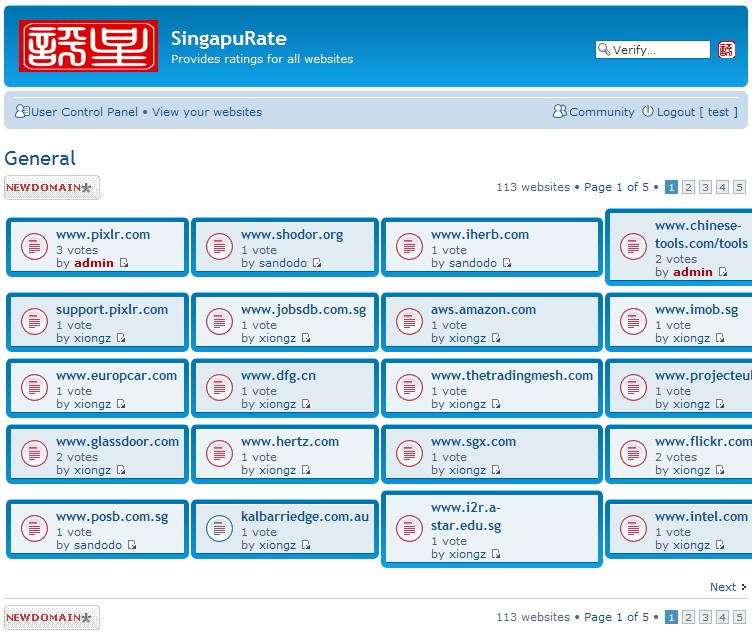Click the www.sgx.com document icon

click(x=409, y=454)
